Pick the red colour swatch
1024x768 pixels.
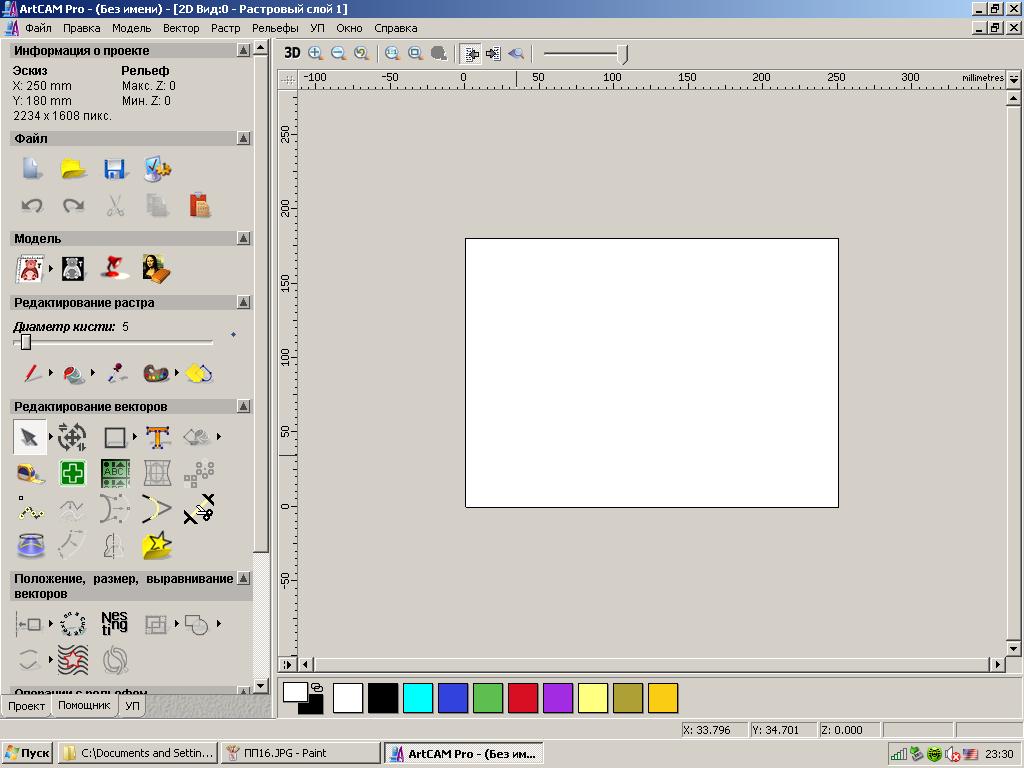point(522,697)
